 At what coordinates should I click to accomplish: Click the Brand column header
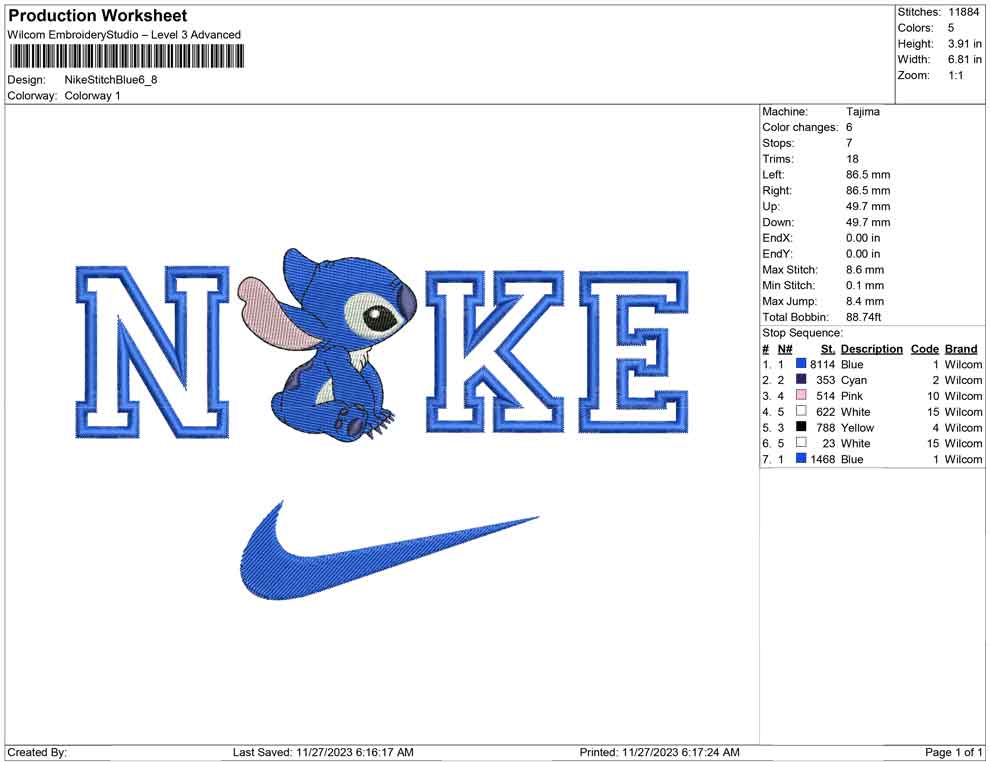(961, 349)
